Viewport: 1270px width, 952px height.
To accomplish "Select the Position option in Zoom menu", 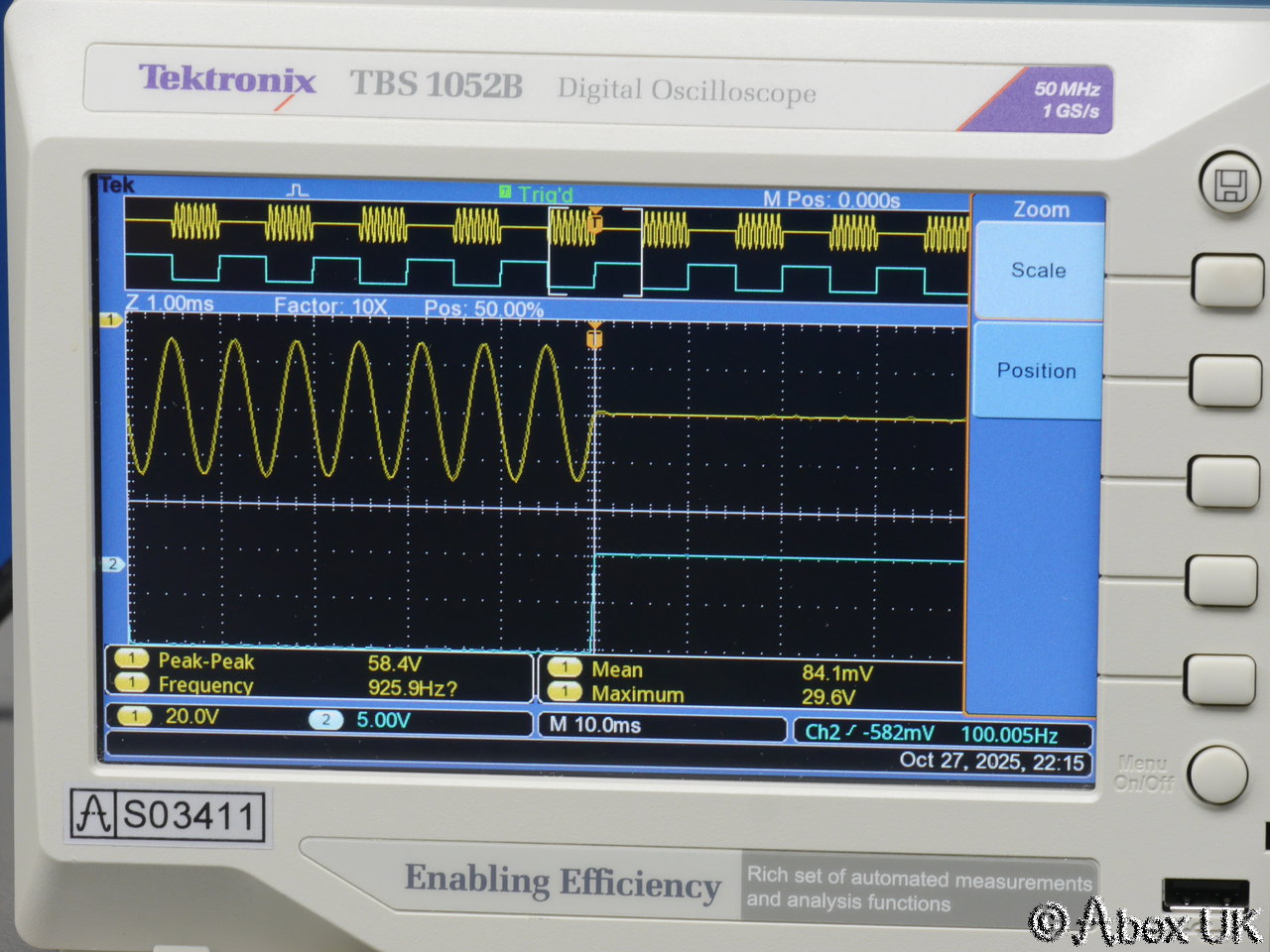I will coord(1036,371).
